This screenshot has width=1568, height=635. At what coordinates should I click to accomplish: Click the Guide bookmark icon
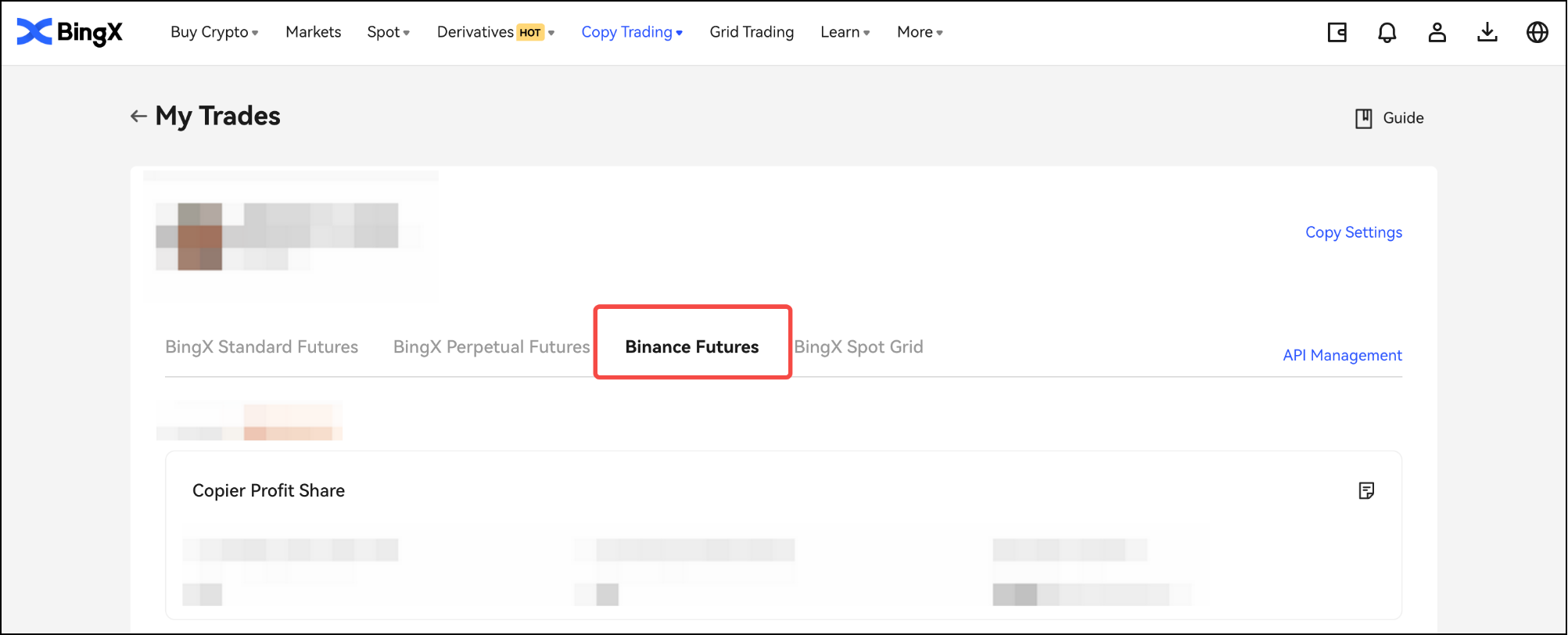pyautogui.click(x=1364, y=118)
